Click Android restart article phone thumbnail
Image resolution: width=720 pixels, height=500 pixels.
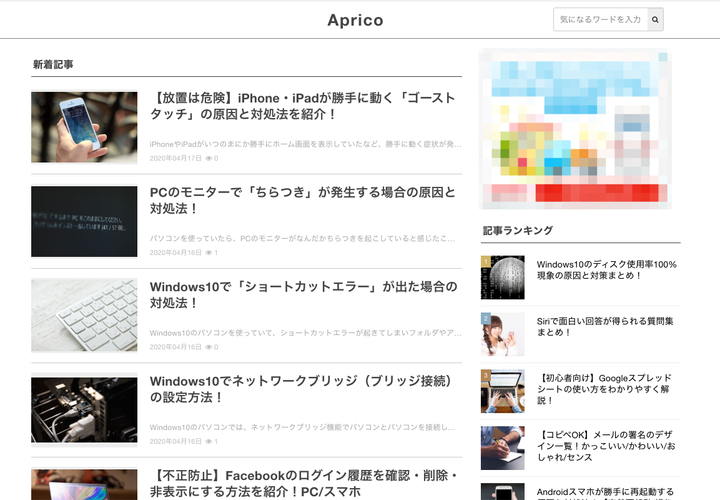[x=503, y=492]
